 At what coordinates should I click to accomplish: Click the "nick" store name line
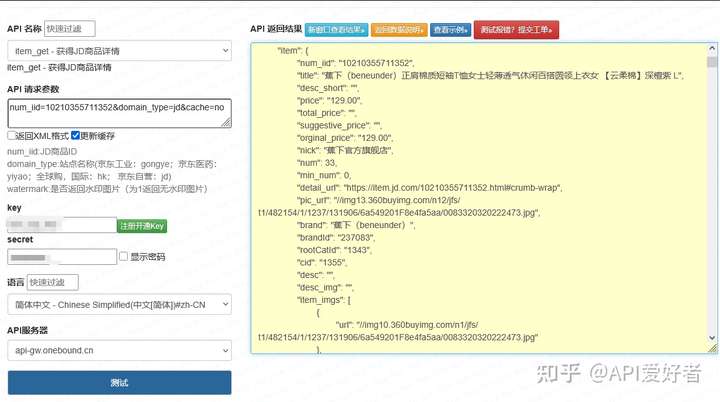pos(345,150)
